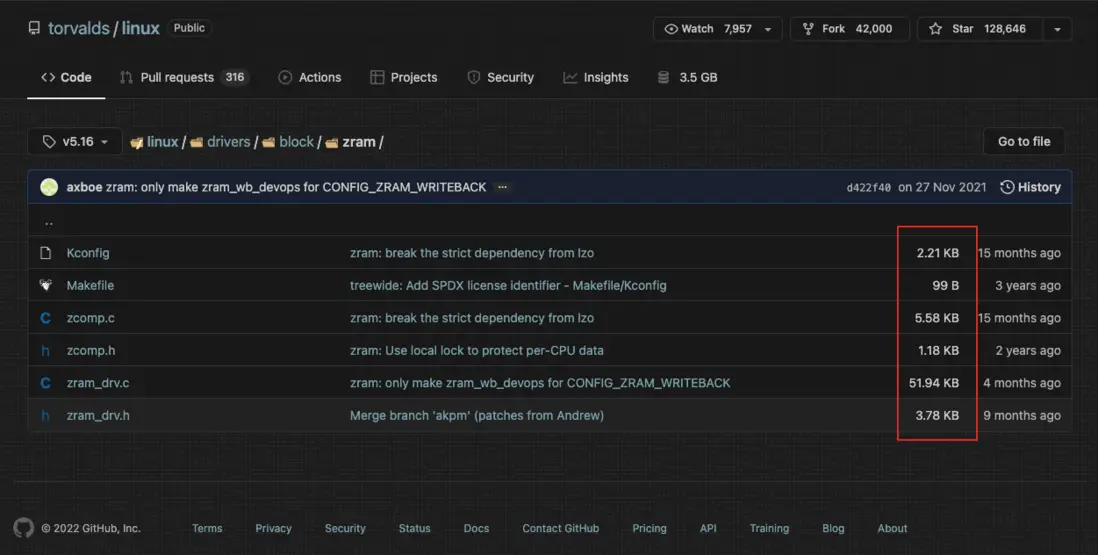The image size is (1098, 555).
Task: Open the zcomp.h file
Action: [x=91, y=351]
